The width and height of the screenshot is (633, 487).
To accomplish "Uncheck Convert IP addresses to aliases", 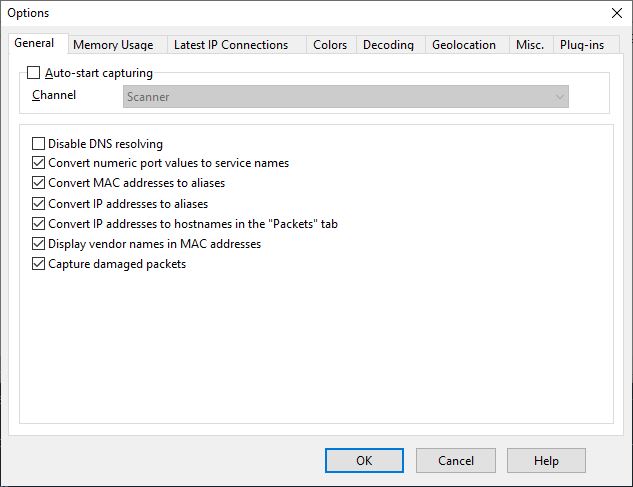I will click(x=39, y=204).
